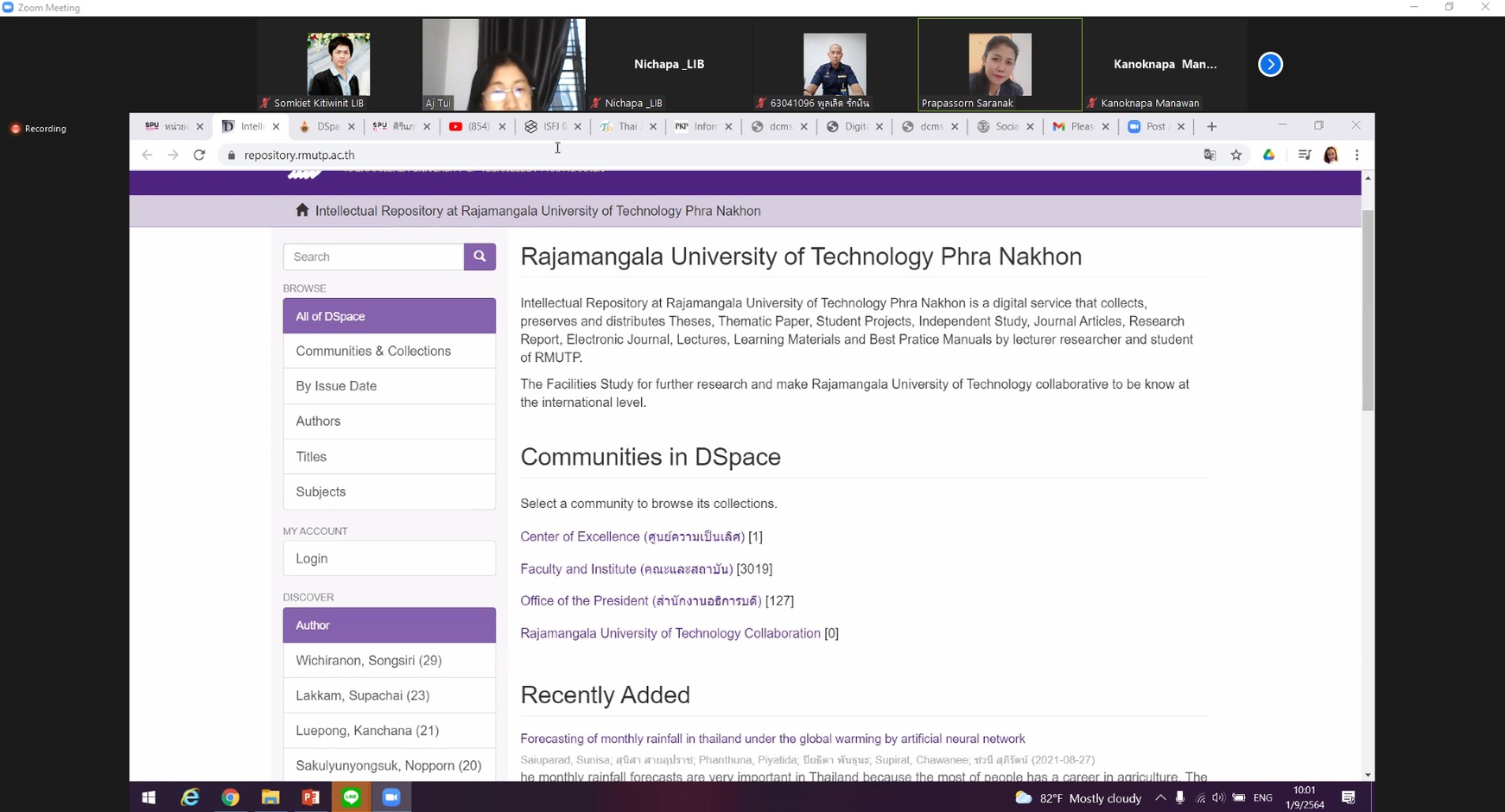Open LINE from the taskbar
Screen dimensions: 1505x812
click(352, 797)
